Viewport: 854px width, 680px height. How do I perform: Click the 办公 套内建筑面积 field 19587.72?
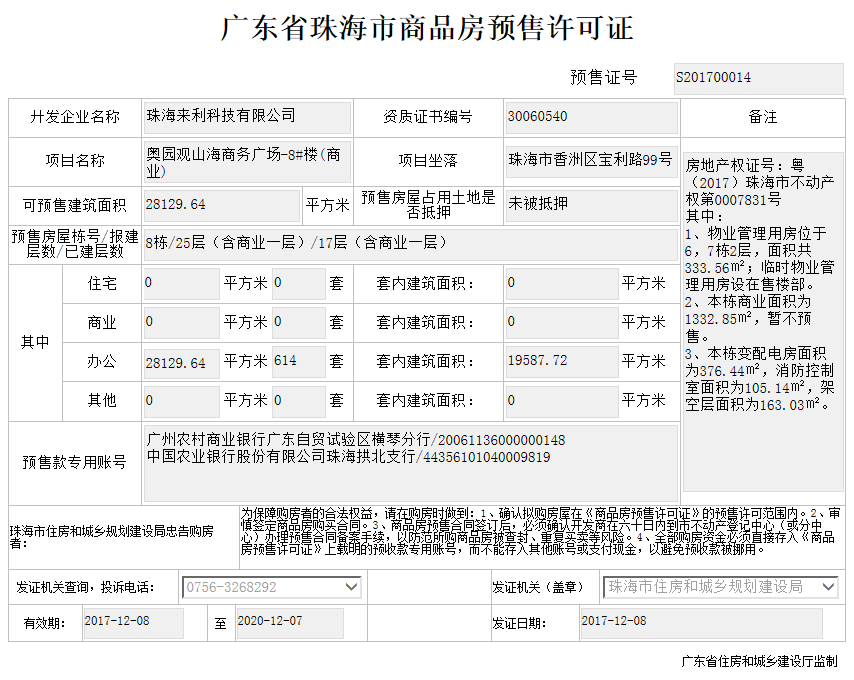point(560,362)
